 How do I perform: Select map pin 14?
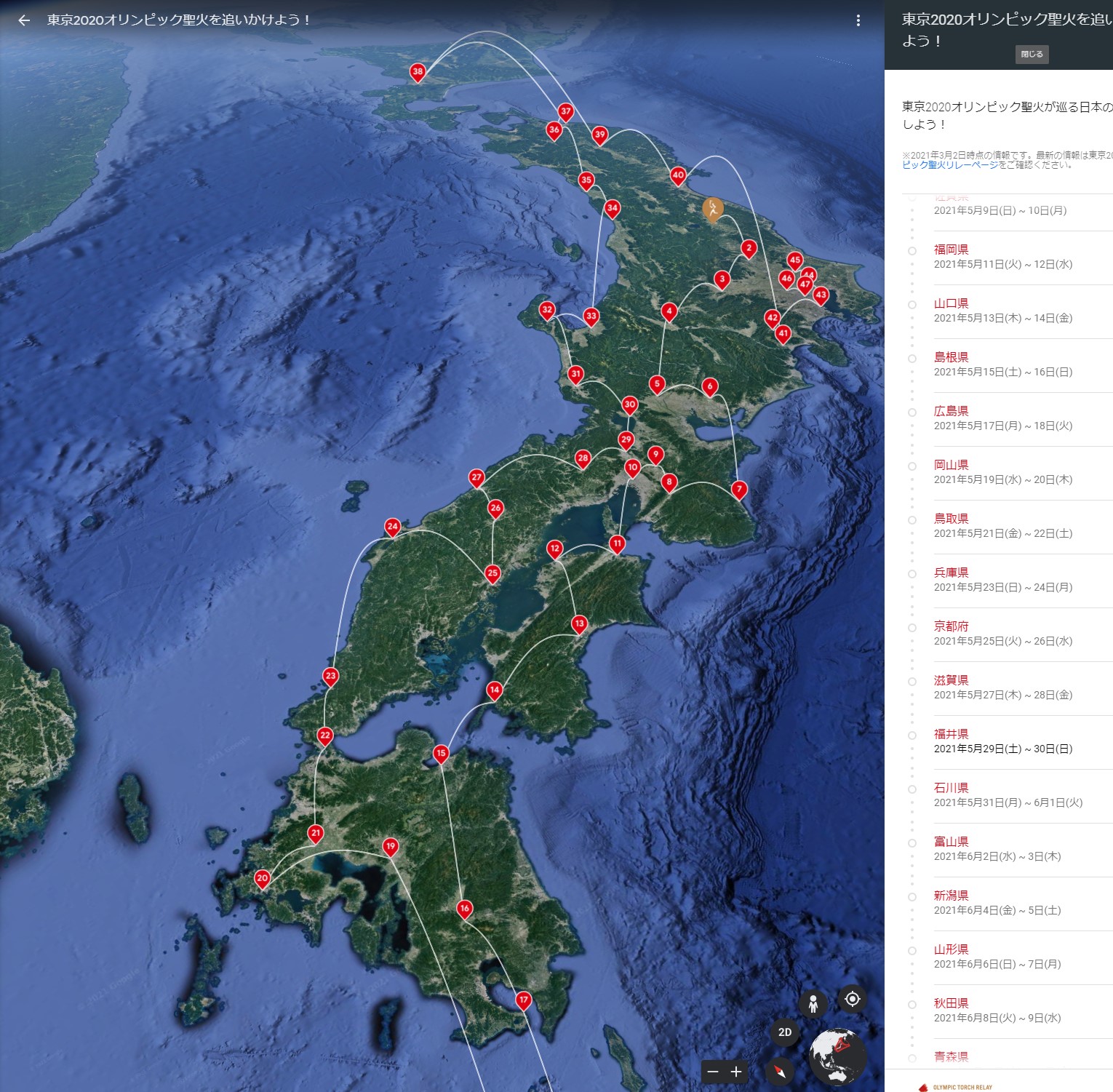[x=495, y=690]
